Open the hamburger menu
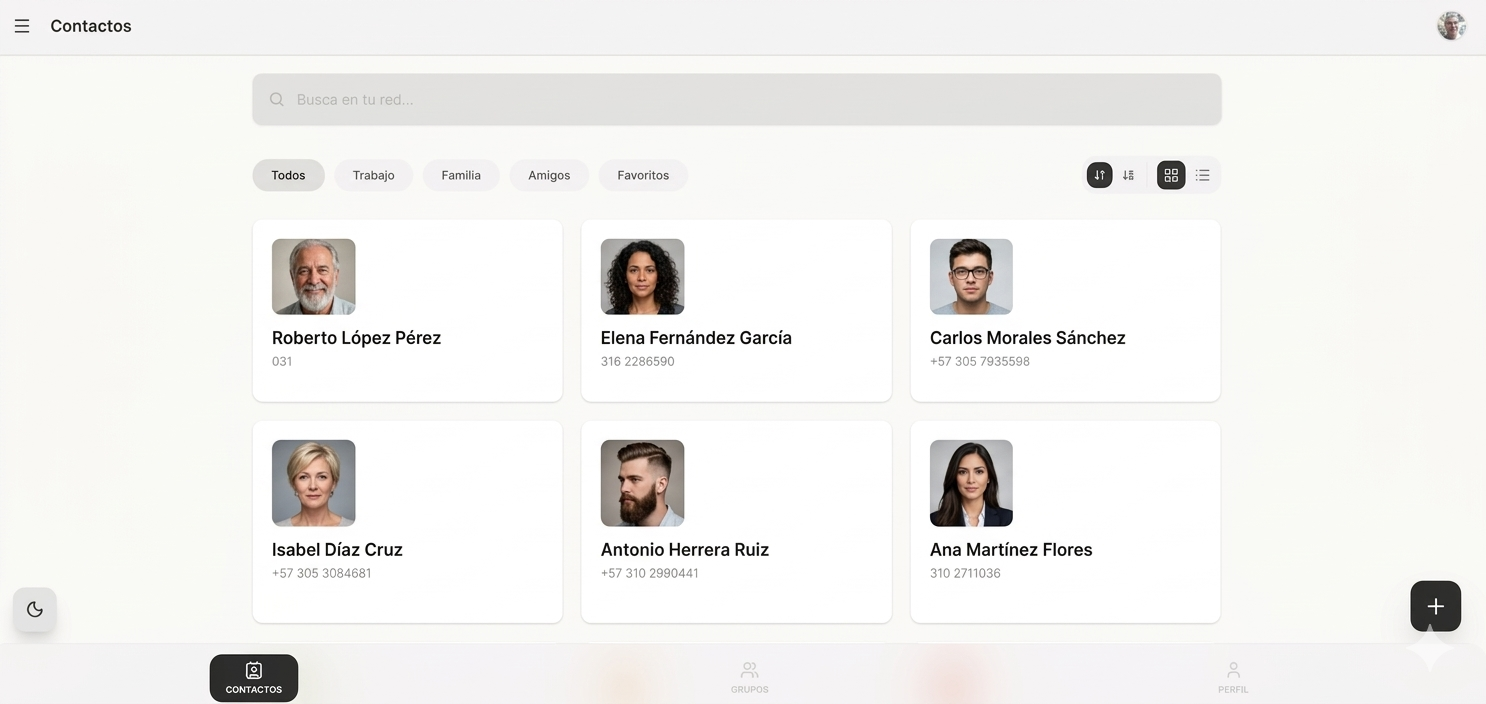1486x704 pixels. (x=22, y=26)
